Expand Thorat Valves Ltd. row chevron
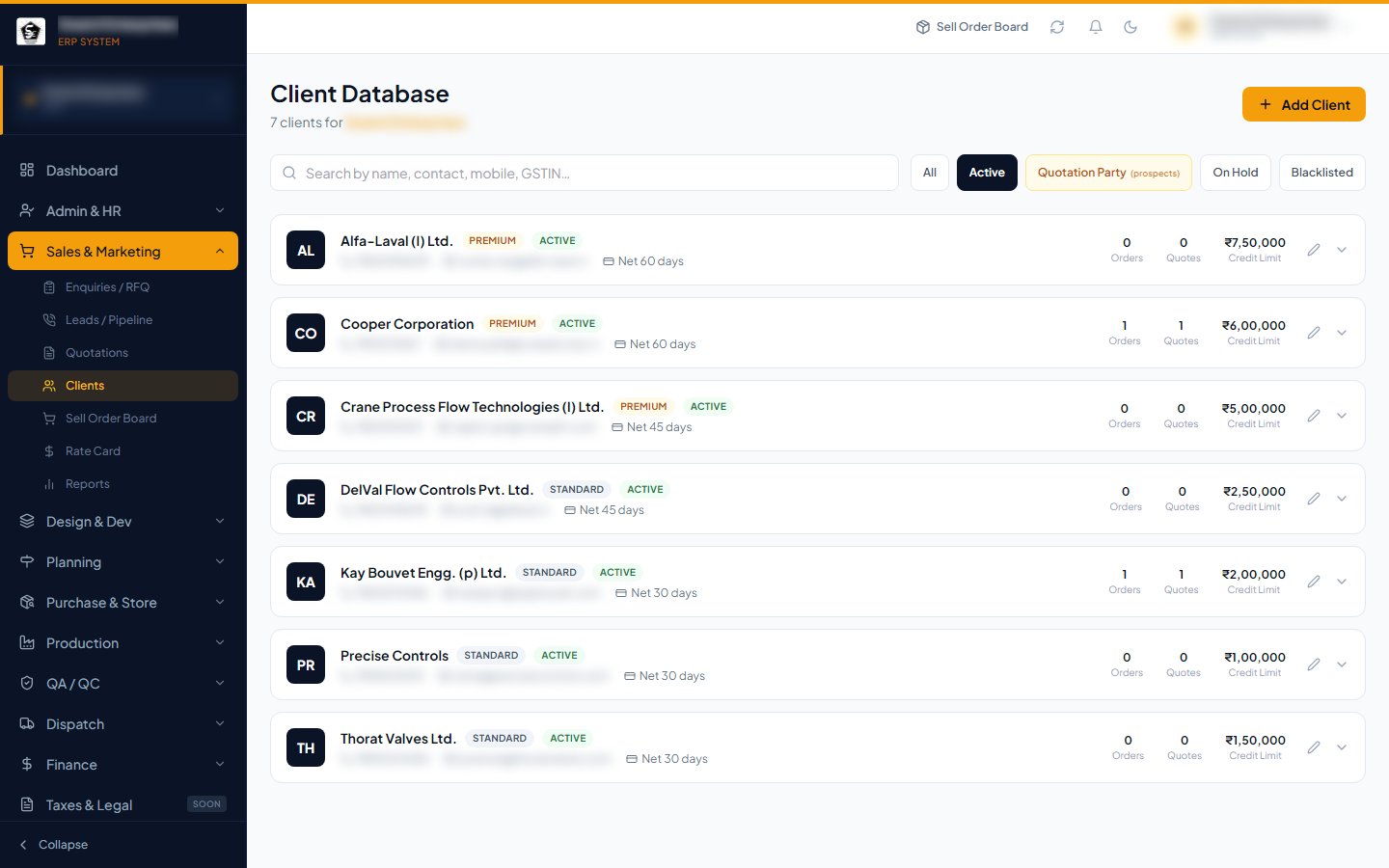 [x=1342, y=747]
